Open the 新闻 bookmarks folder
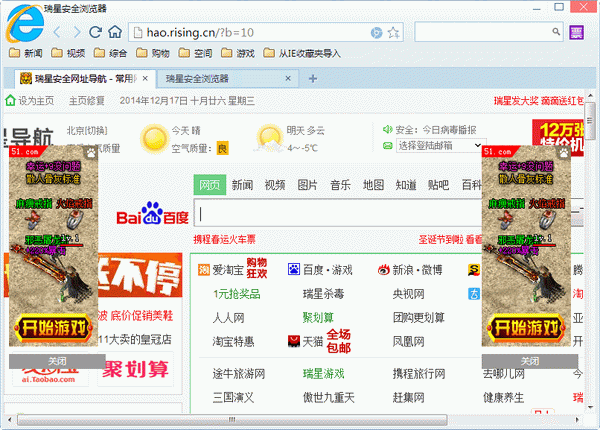The height and width of the screenshot is (430, 600). [x=26, y=53]
